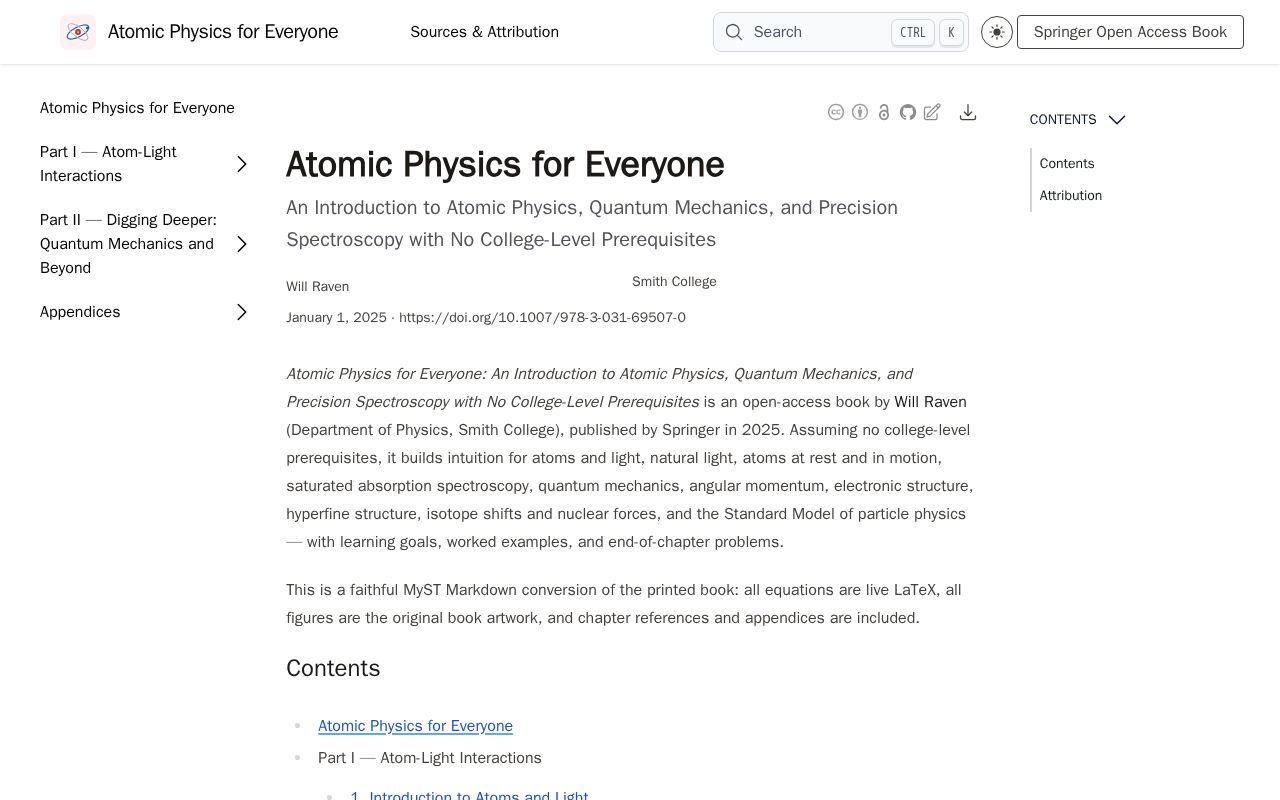Click the Smith College affiliation text

[674, 282]
